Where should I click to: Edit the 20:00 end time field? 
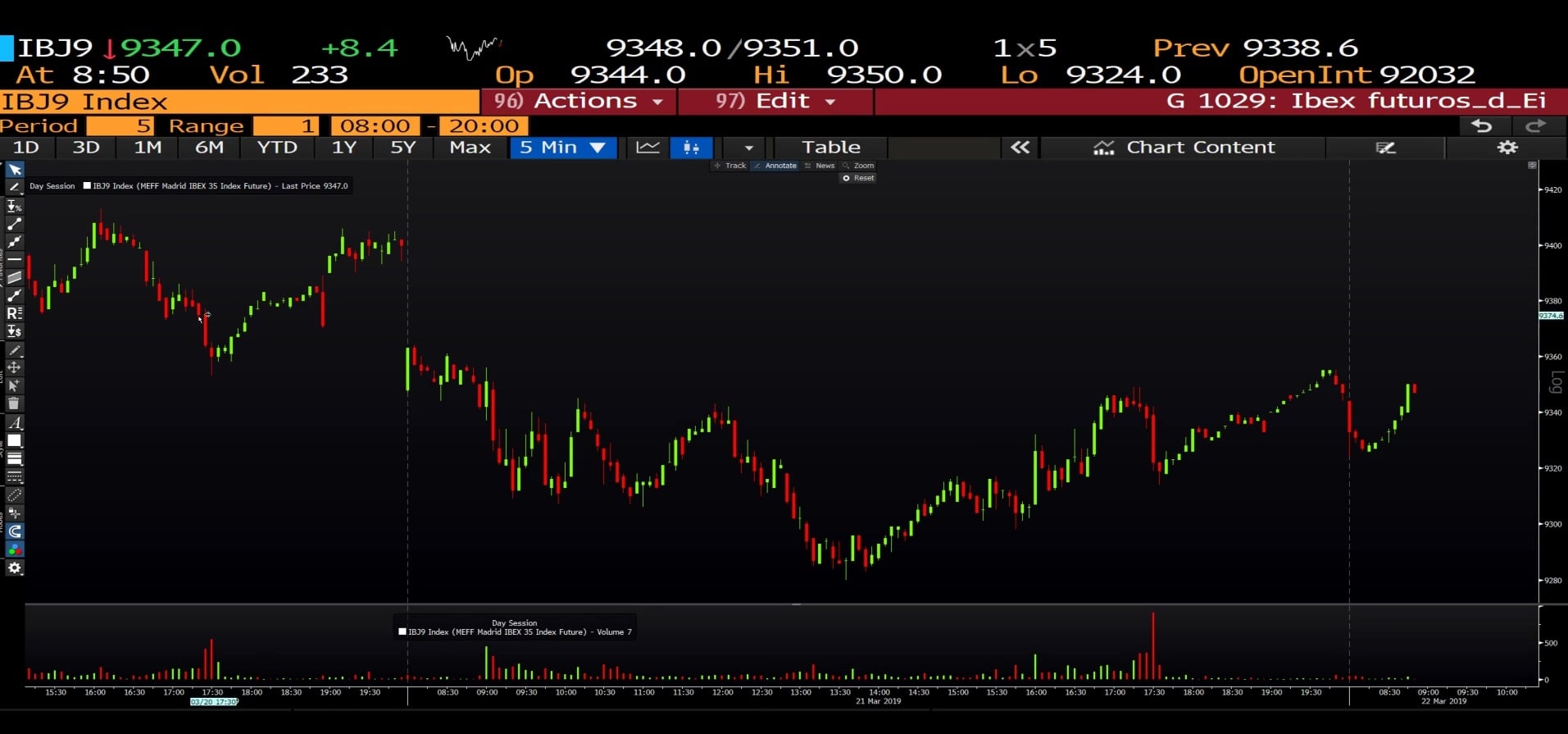(484, 126)
